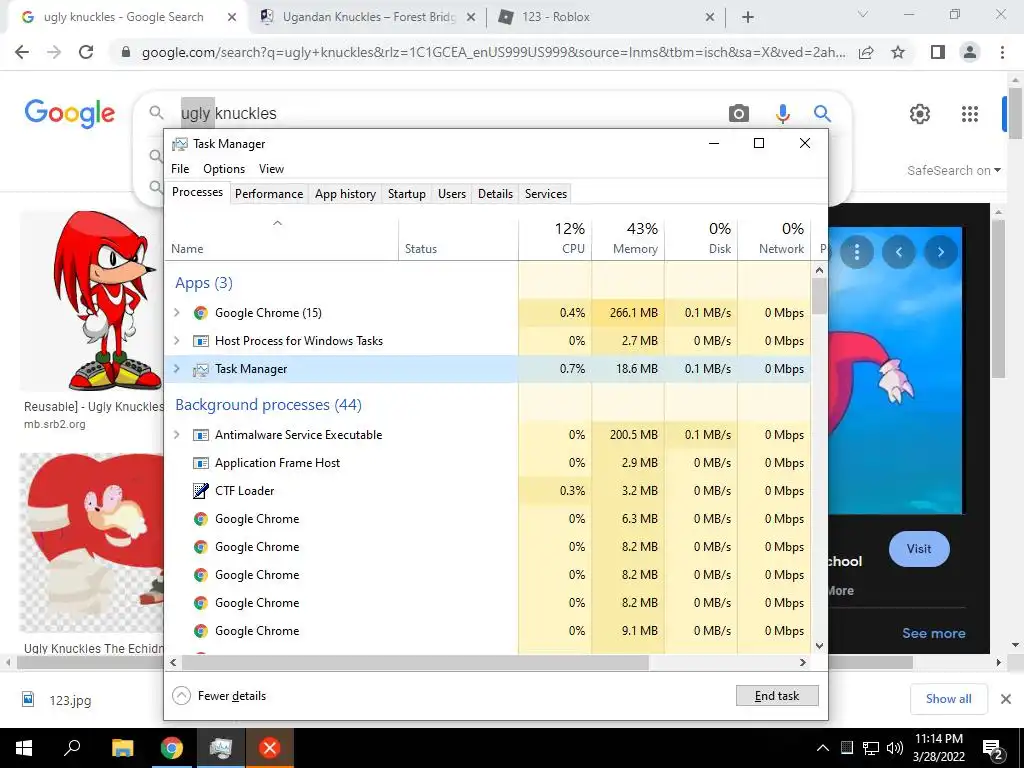Image resolution: width=1024 pixels, height=768 pixels.
Task: Sort by Memory column header
Action: 628,238
